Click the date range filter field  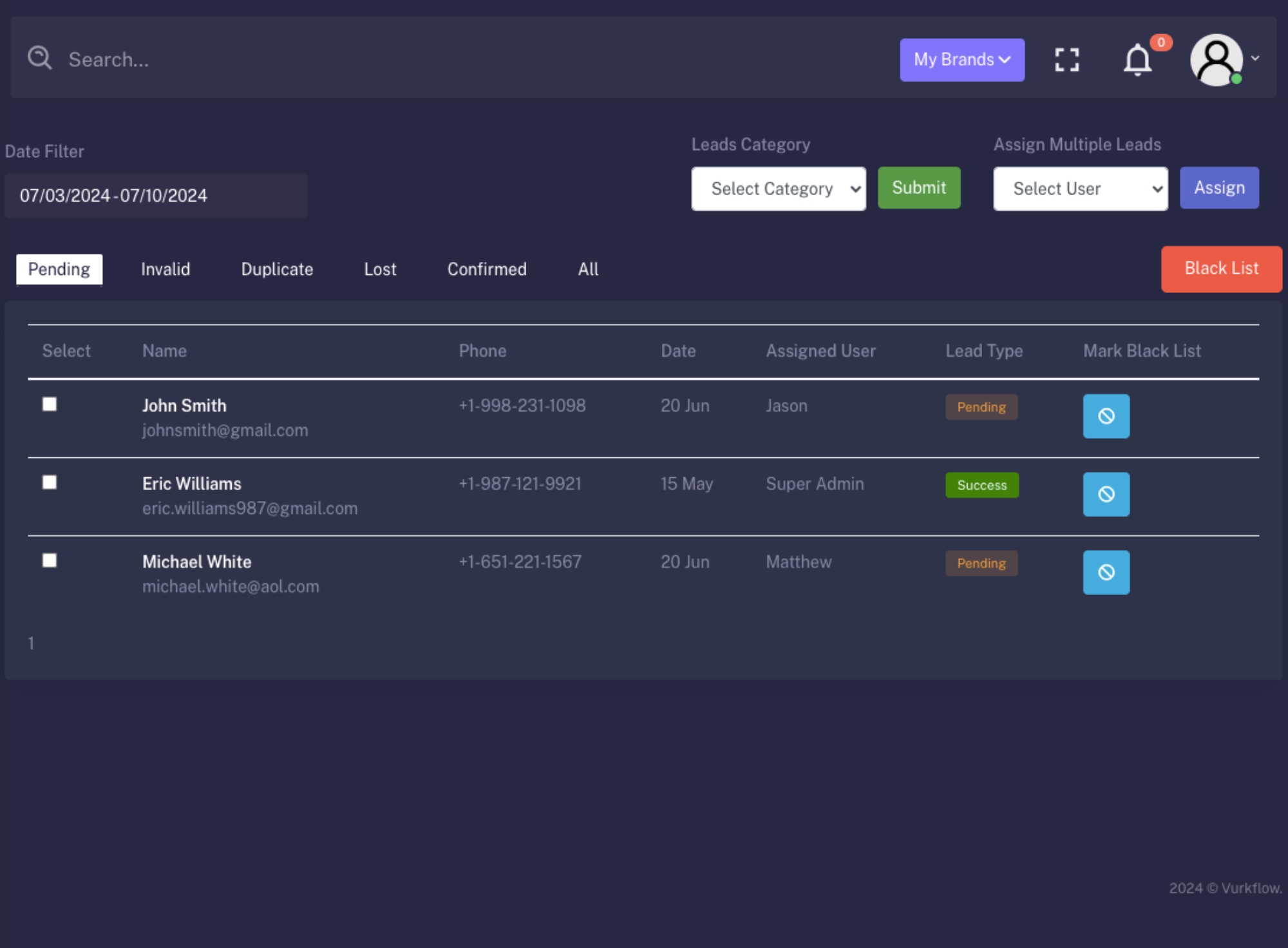[x=156, y=196]
